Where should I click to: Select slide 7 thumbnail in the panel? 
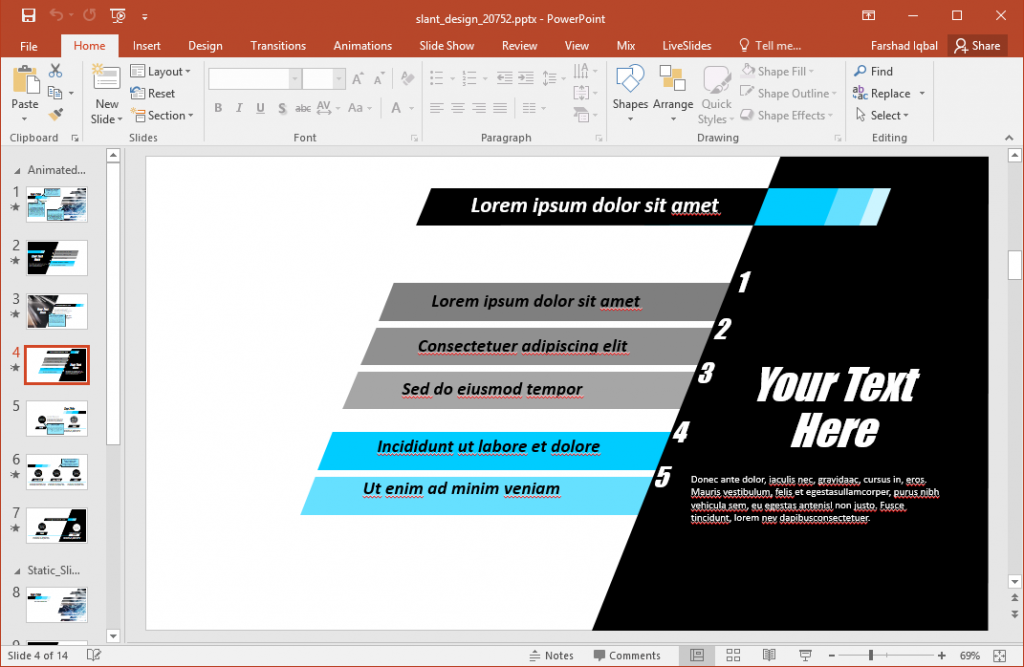point(57,525)
